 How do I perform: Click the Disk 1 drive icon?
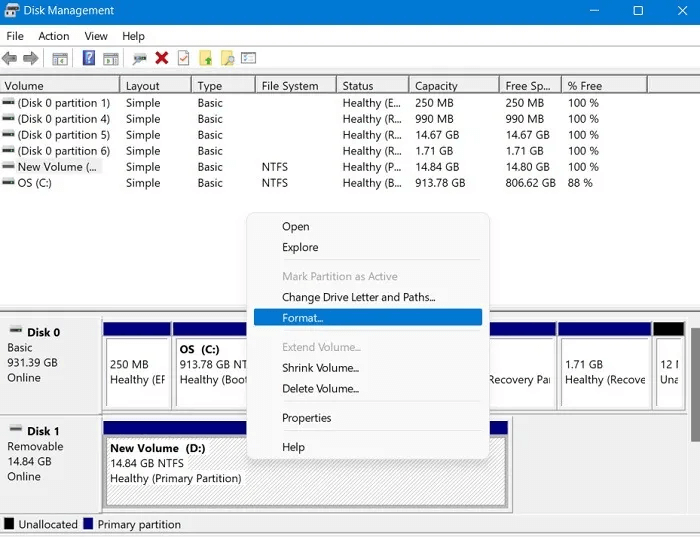point(16,429)
